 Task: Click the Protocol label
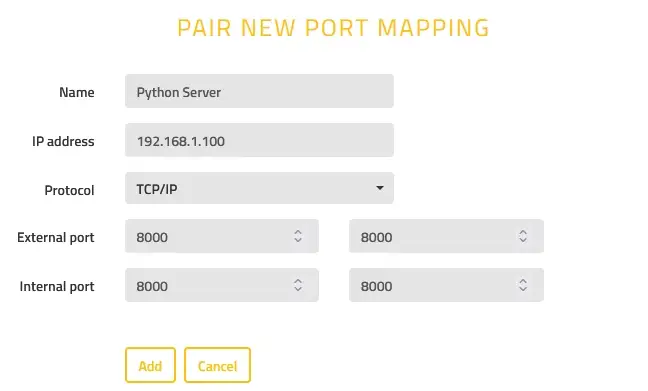[69, 190]
